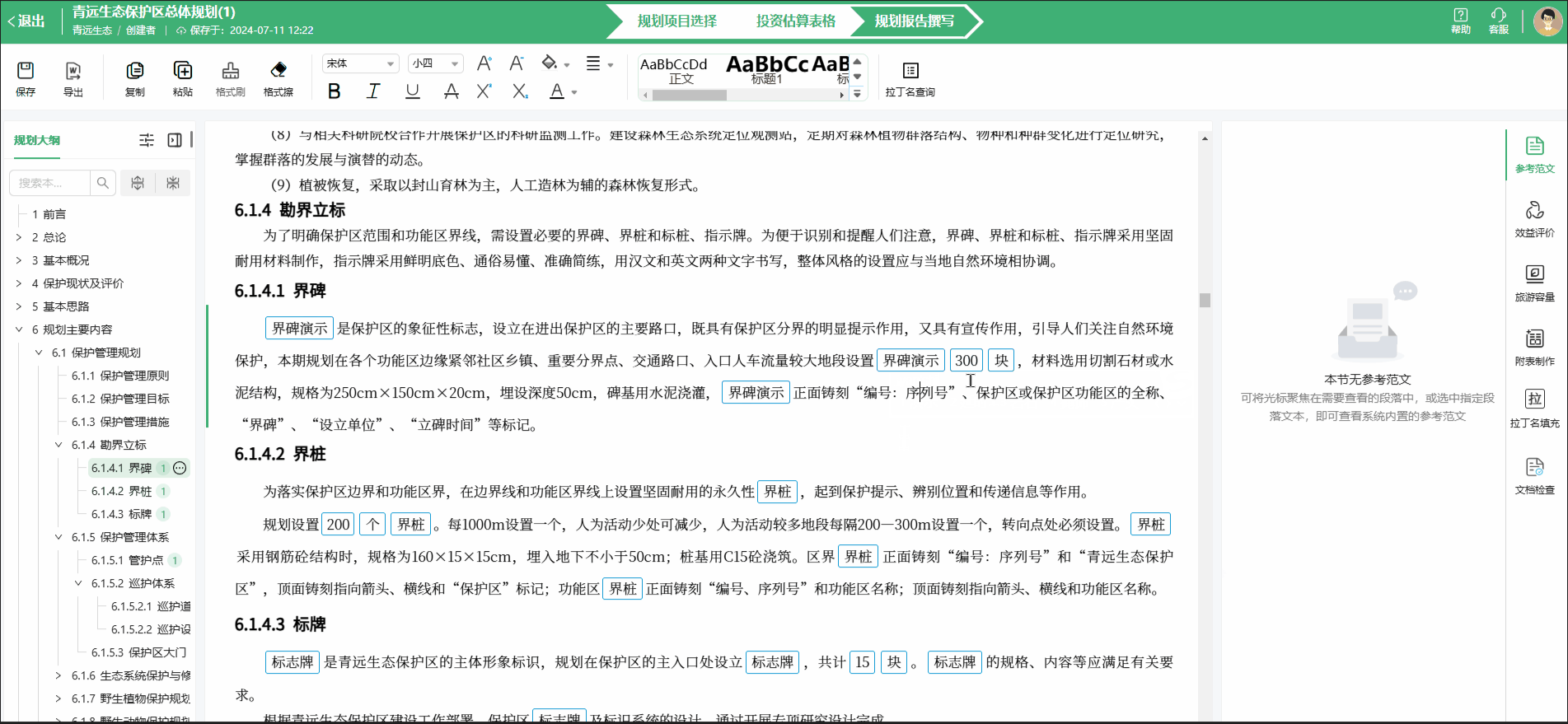Screen dimensions: 1568x724
Task: Toggle strikethrough formatting
Action: [x=451, y=91]
